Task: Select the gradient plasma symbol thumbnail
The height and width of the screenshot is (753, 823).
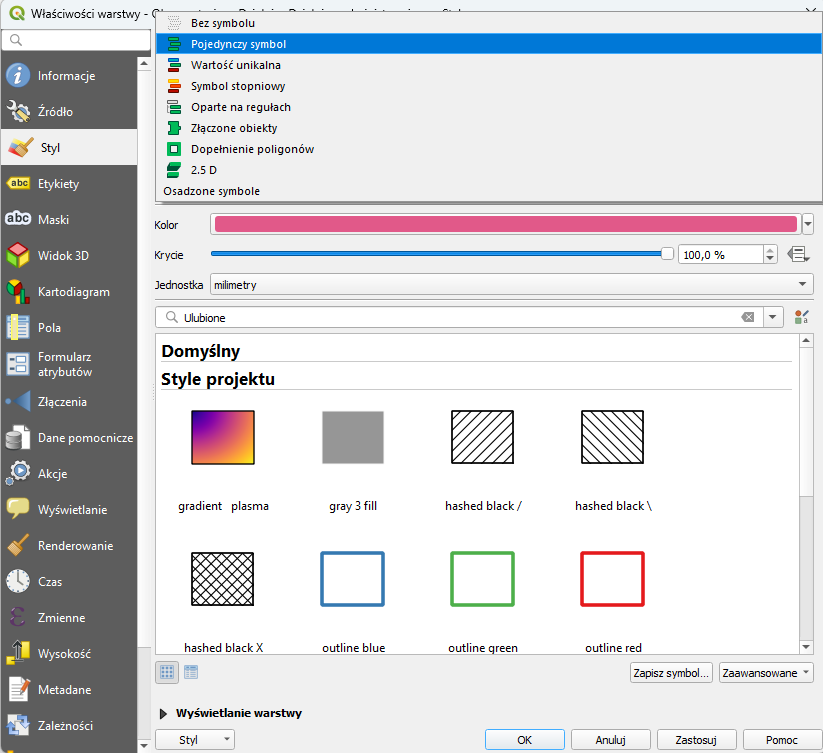Action: [223, 438]
